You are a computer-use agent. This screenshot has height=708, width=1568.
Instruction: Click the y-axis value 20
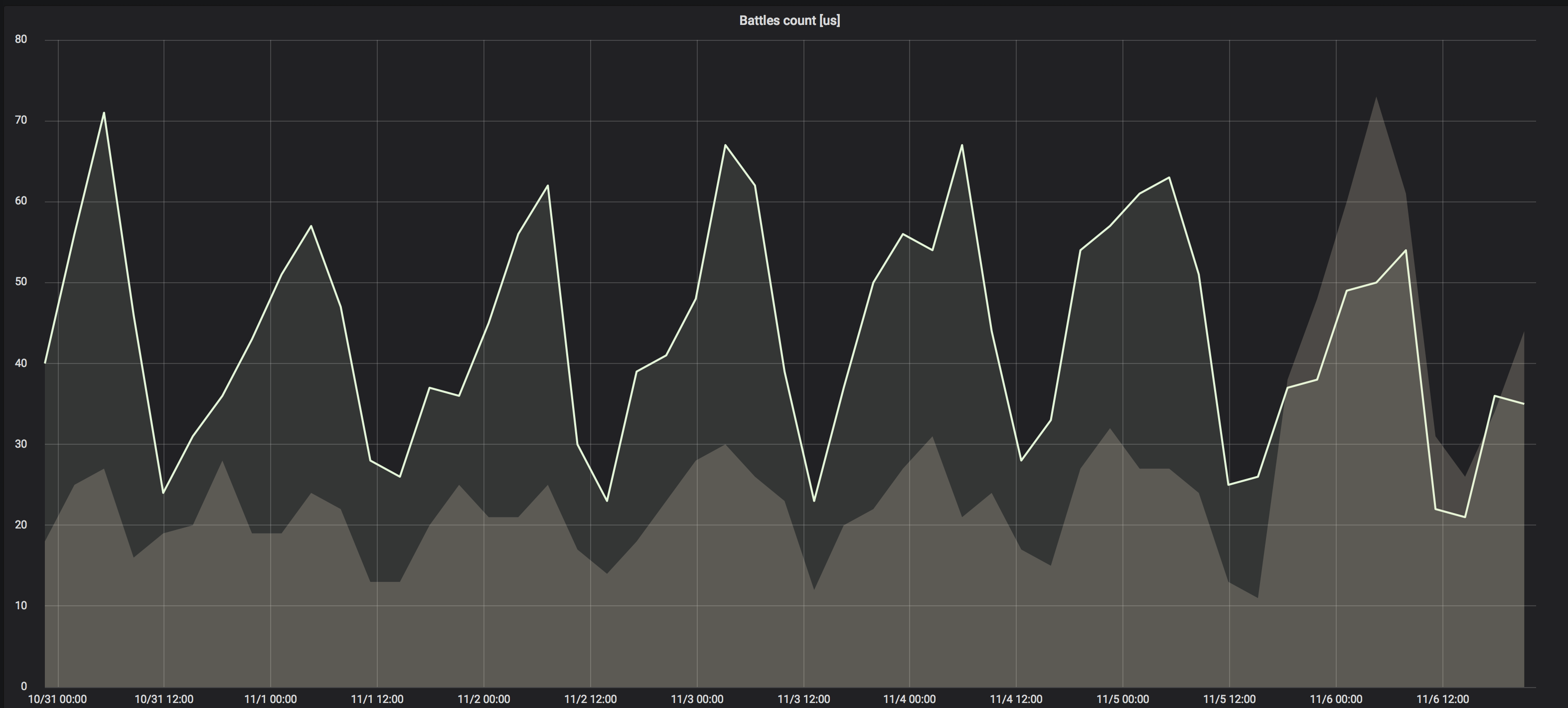(x=21, y=525)
